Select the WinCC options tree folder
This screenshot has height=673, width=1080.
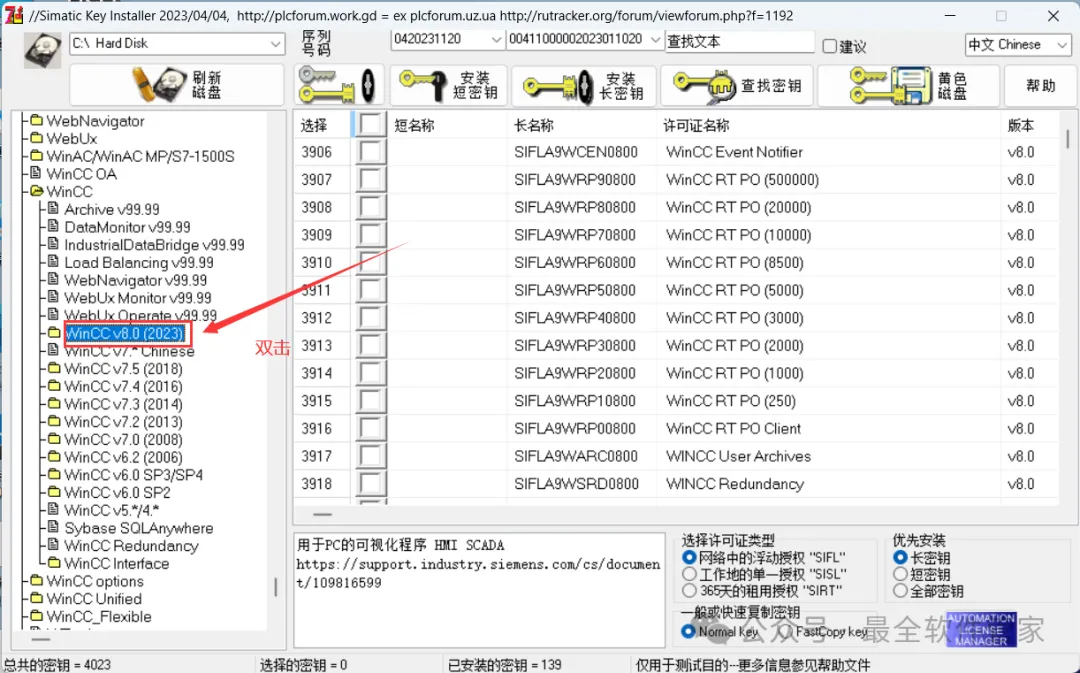pos(95,581)
